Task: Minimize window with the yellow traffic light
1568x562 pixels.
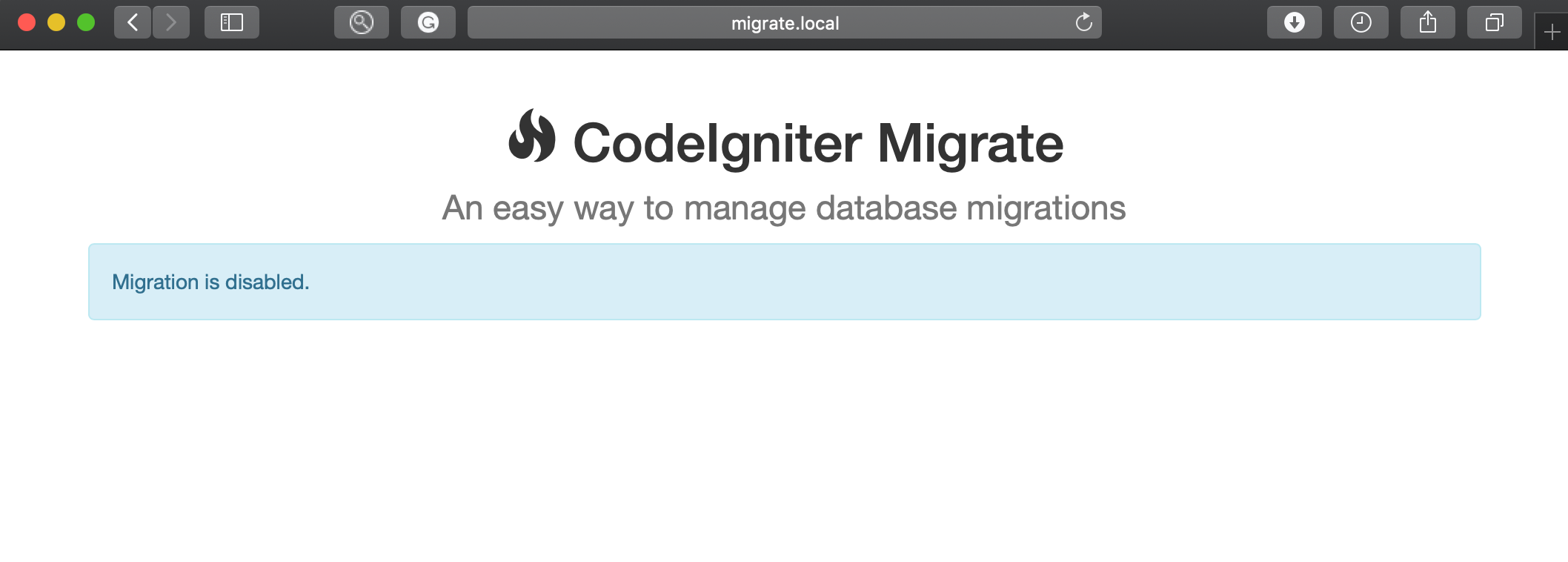Action: [57, 22]
